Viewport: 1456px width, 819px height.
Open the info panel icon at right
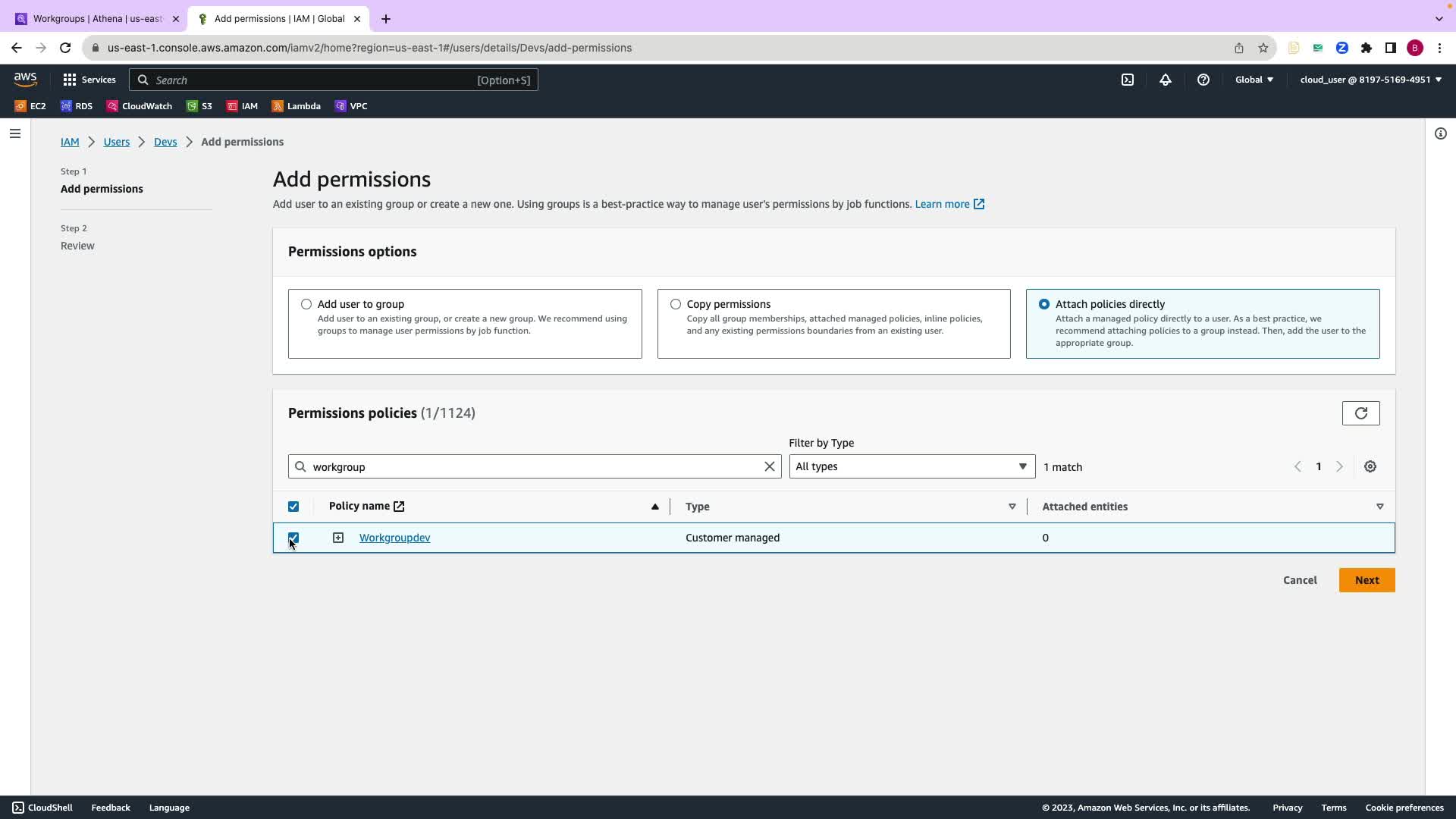(x=1440, y=134)
